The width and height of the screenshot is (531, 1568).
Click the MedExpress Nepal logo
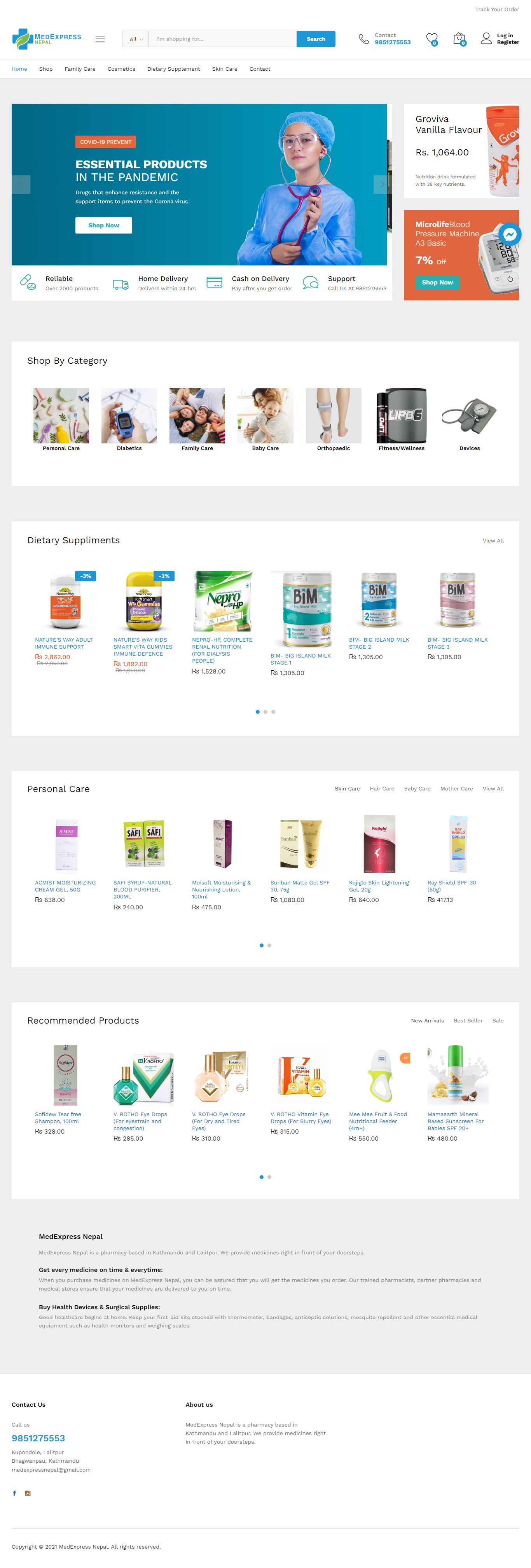[x=47, y=39]
